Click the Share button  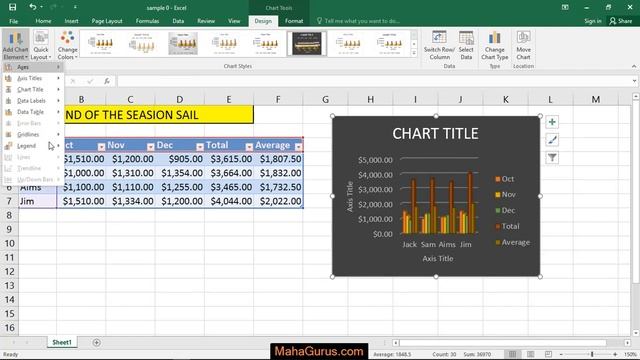(621, 21)
